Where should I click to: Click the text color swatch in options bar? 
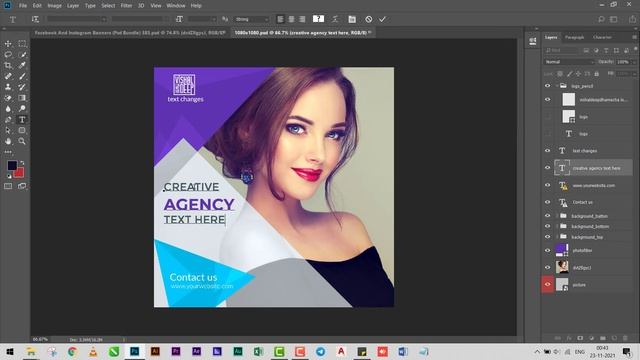pyautogui.click(x=318, y=19)
